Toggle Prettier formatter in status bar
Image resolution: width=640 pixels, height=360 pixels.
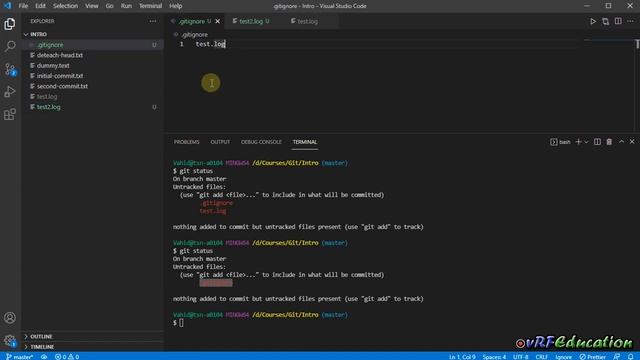click(592, 357)
